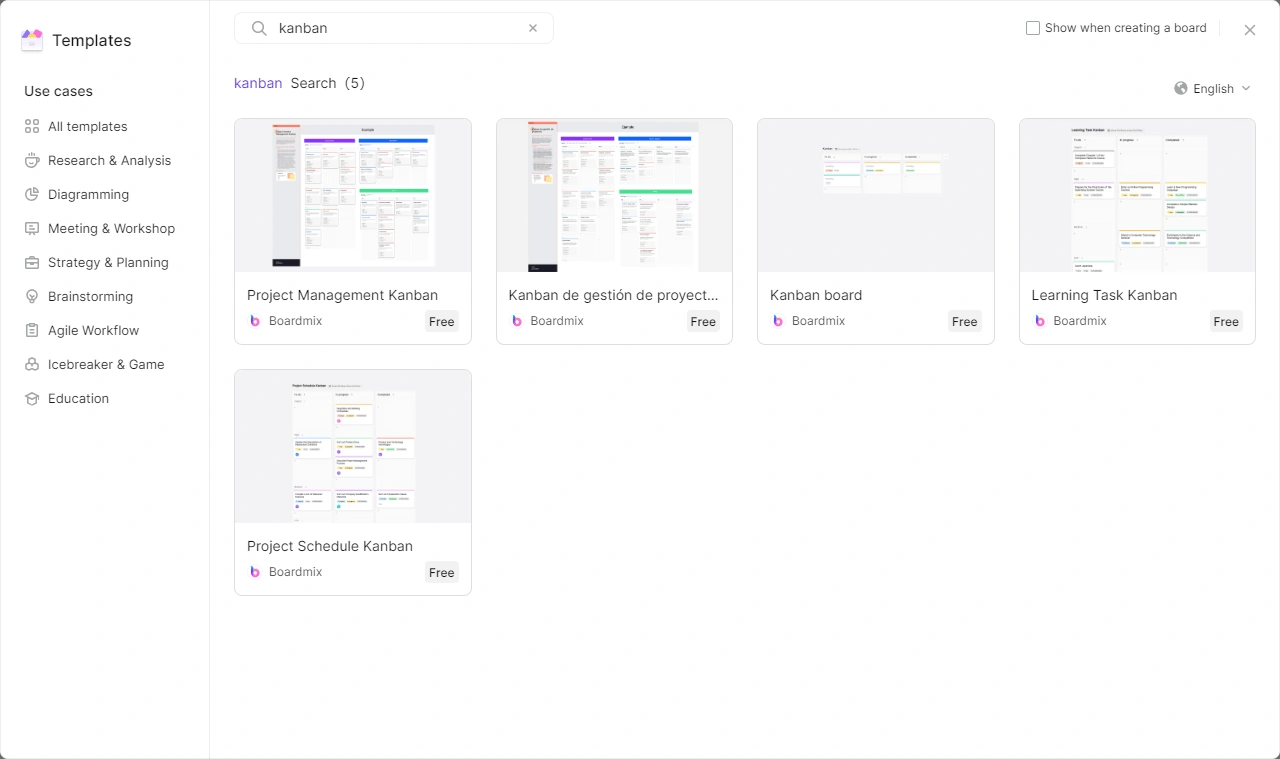This screenshot has width=1280, height=759.
Task: Close the Templates dialog
Action: (x=1250, y=30)
